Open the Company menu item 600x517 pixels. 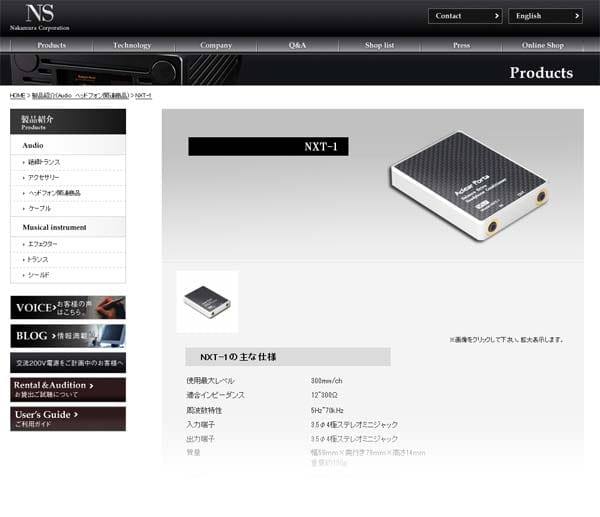216,45
